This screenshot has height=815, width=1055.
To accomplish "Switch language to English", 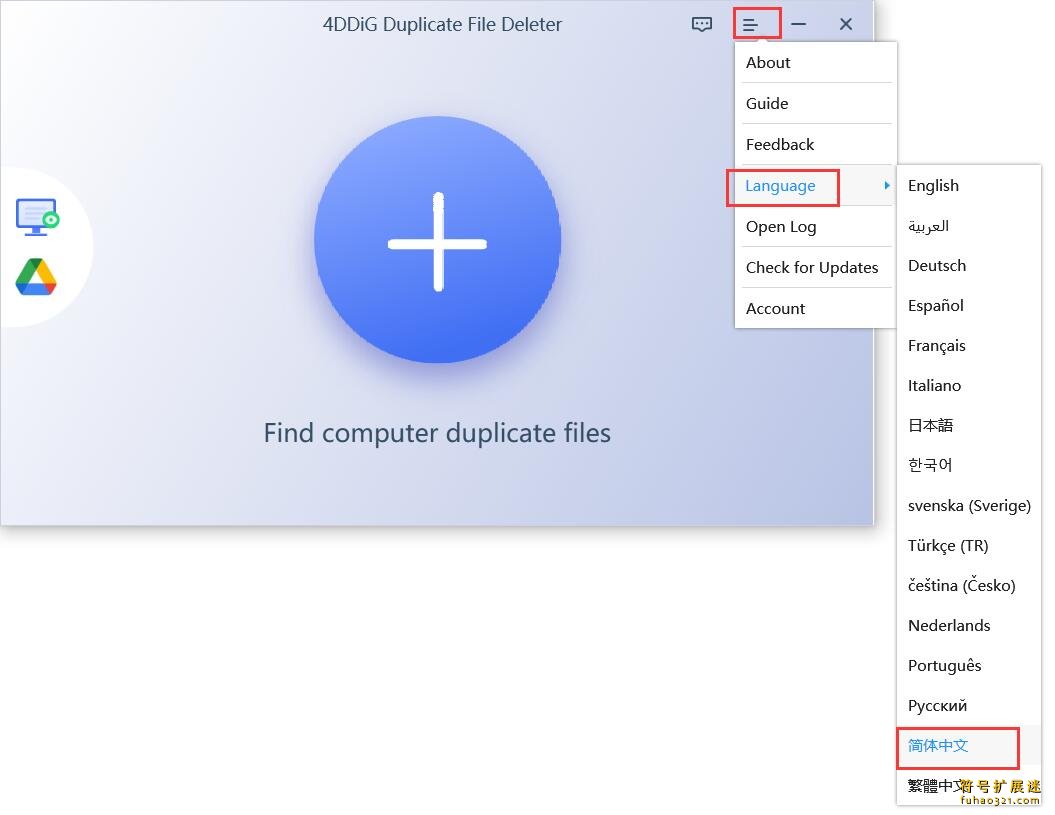I will click(x=969, y=186).
